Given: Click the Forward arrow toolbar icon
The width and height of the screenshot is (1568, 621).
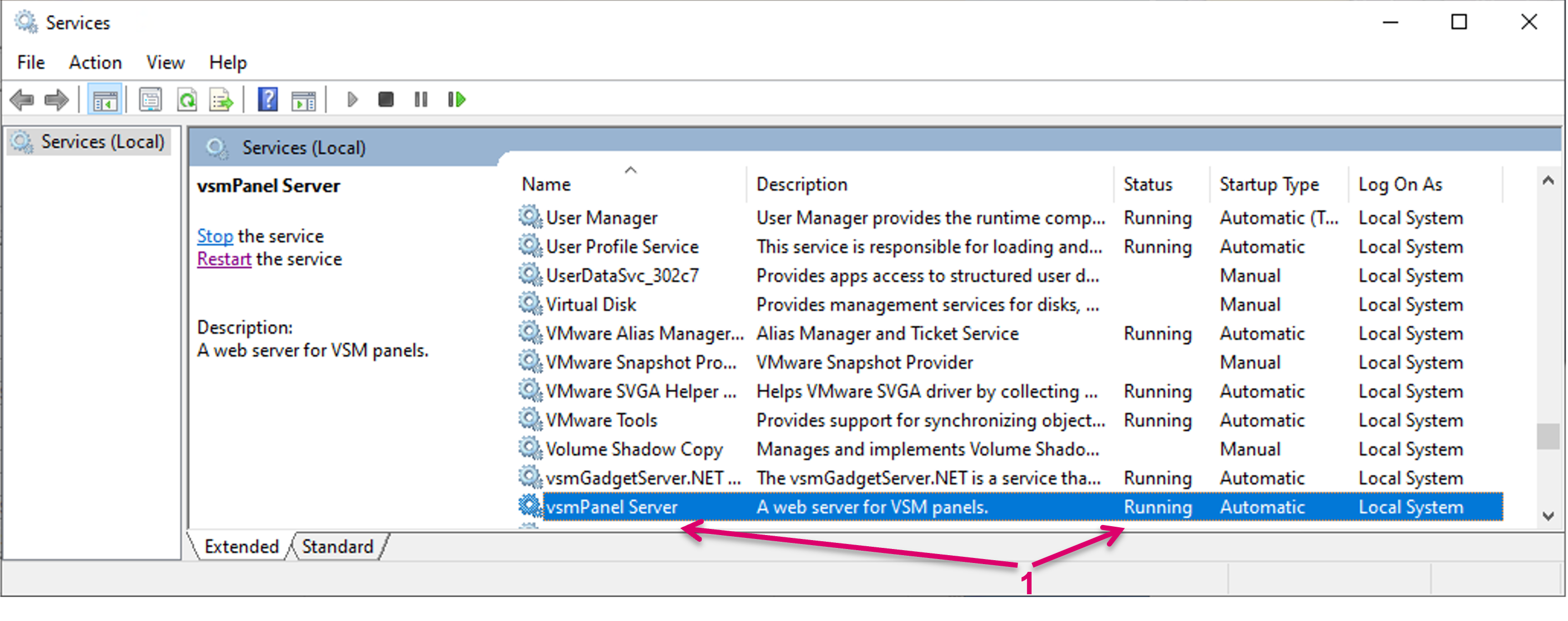Looking at the screenshot, I should click(57, 100).
